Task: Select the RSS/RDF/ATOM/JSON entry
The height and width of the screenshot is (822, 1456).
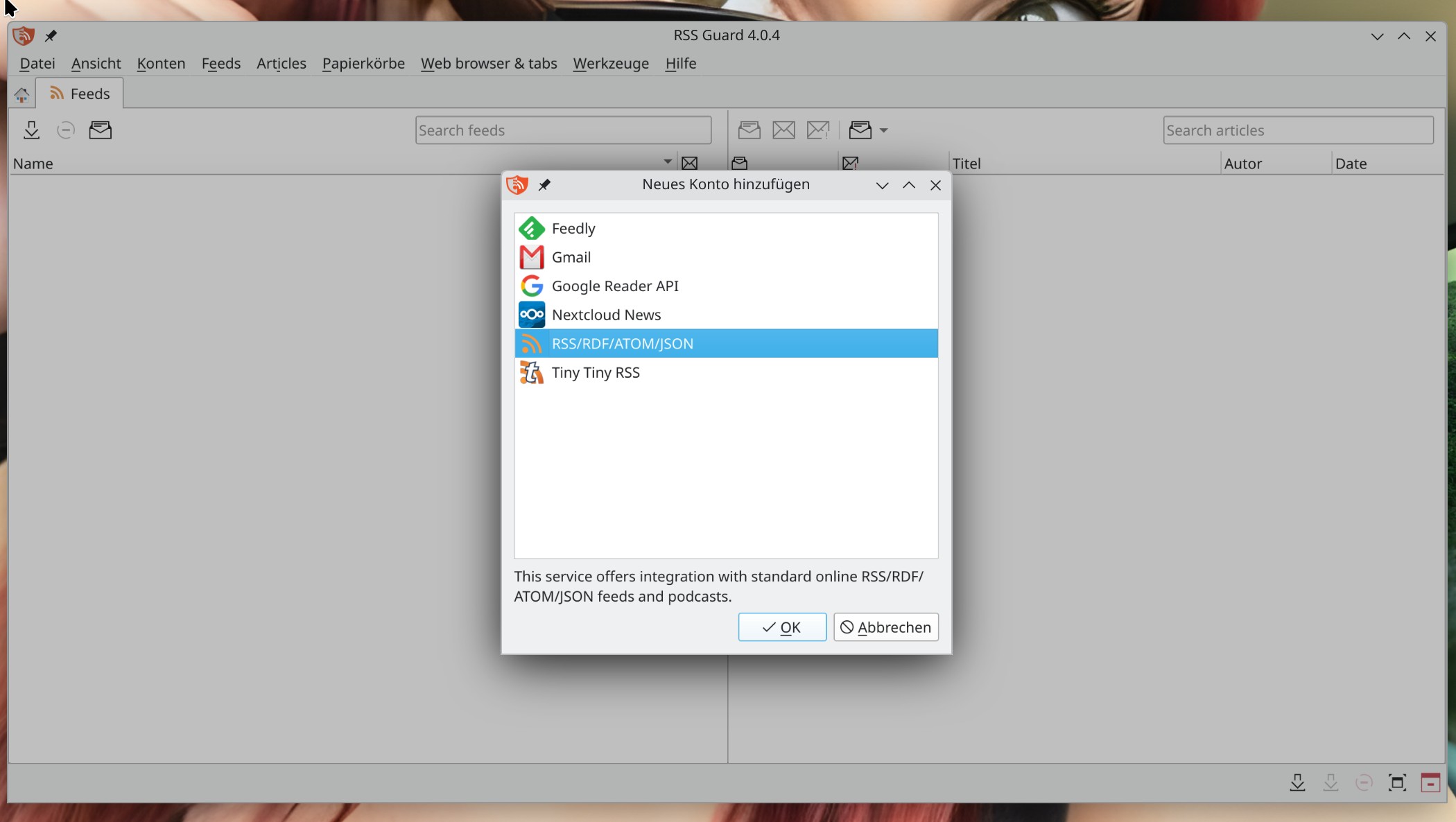Action: [726, 343]
